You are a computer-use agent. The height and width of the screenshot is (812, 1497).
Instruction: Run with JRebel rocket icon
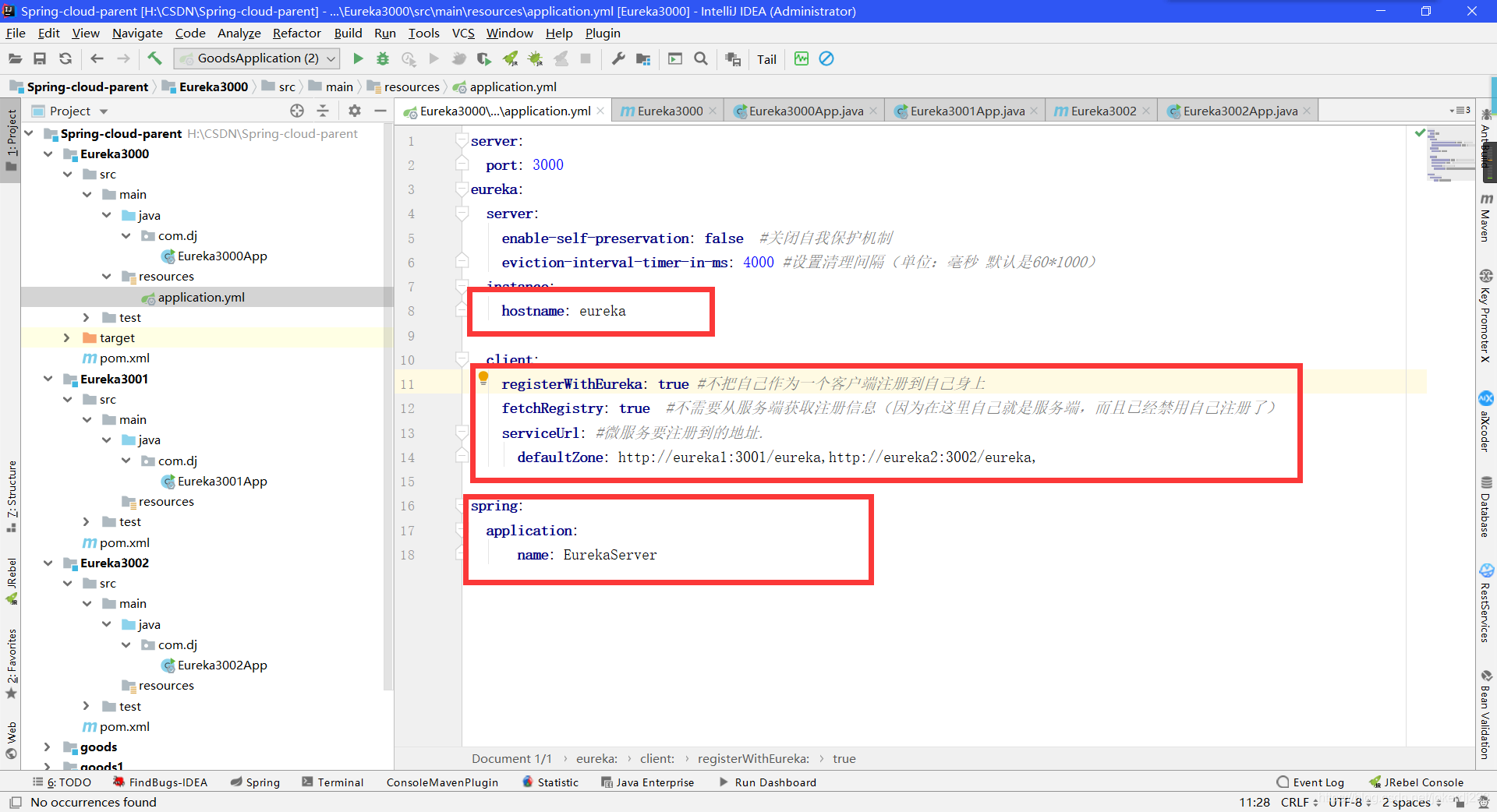tap(511, 58)
